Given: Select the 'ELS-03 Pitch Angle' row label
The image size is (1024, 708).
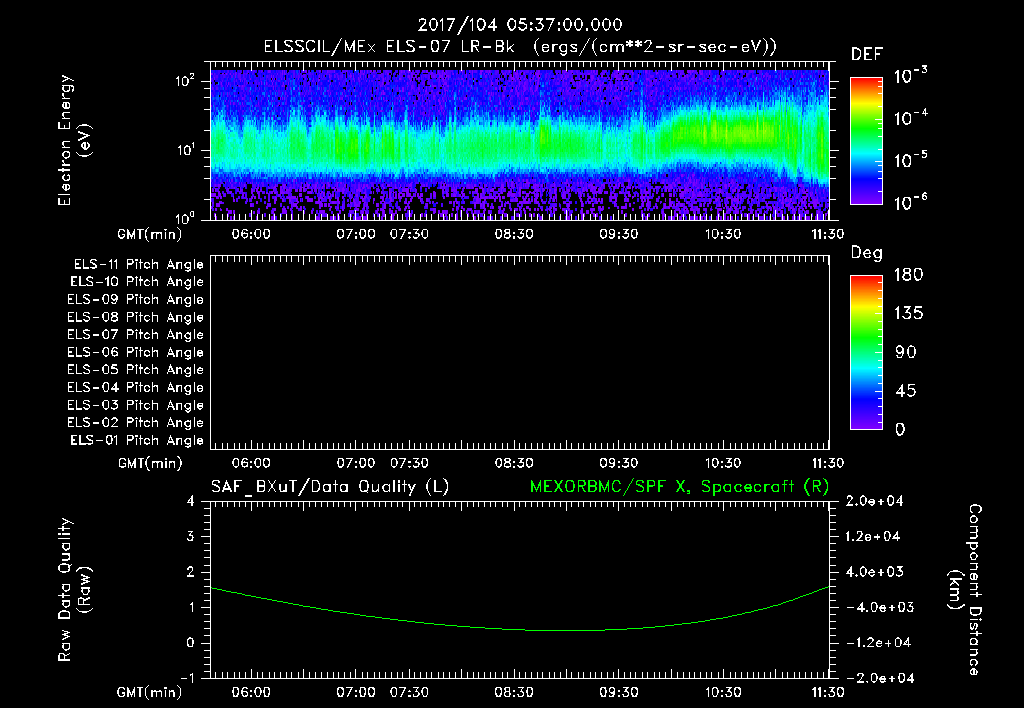Looking at the screenshot, I should 136,406.
